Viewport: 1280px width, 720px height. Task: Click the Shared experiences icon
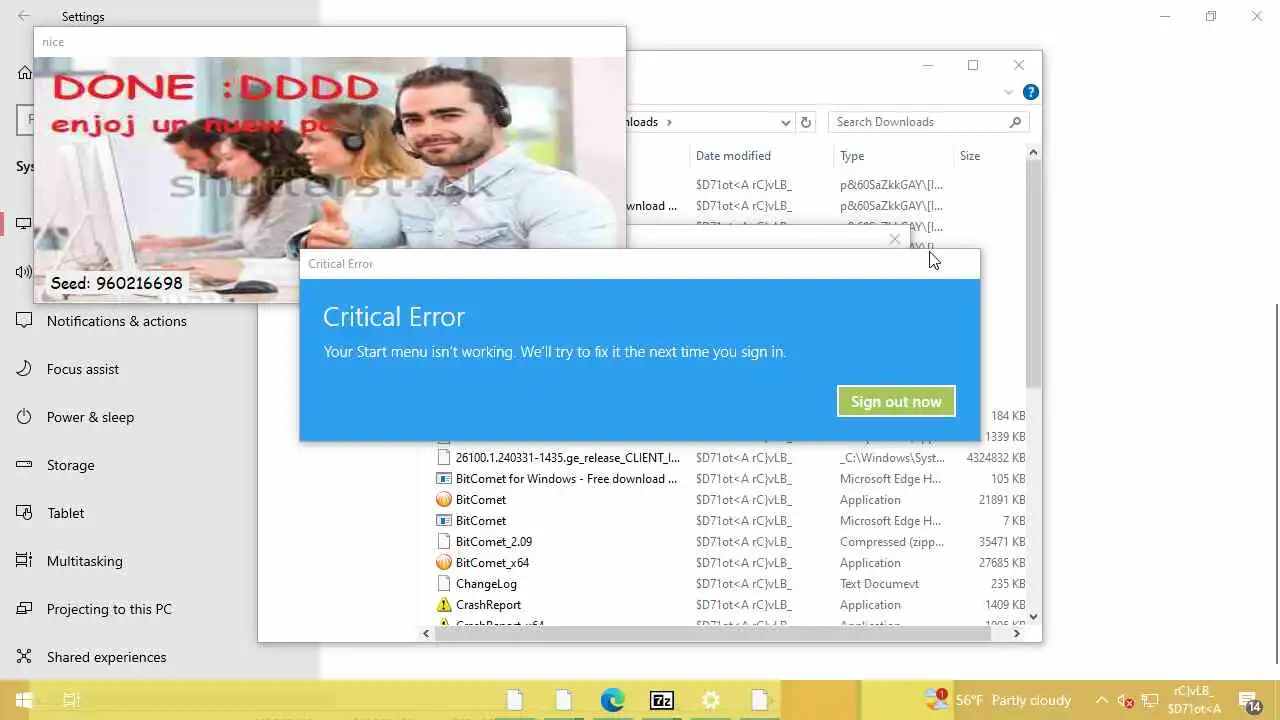click(24, 657)
